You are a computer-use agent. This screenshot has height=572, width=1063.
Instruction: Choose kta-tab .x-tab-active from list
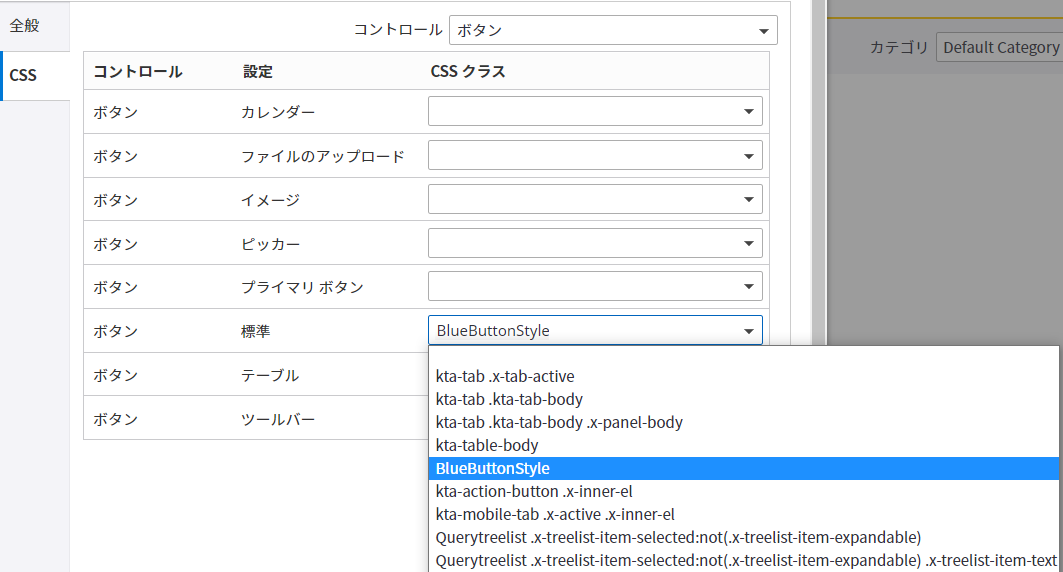click(x=505, y=377)
